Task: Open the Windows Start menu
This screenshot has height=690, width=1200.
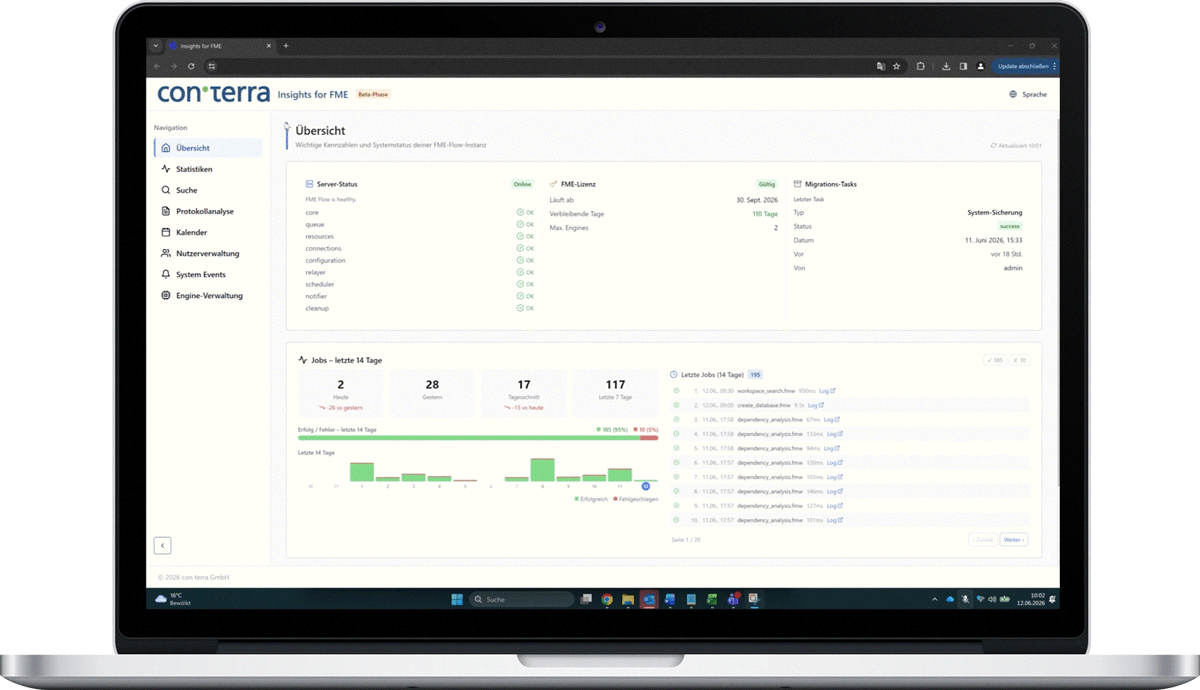Action: (x=457, y=599)
